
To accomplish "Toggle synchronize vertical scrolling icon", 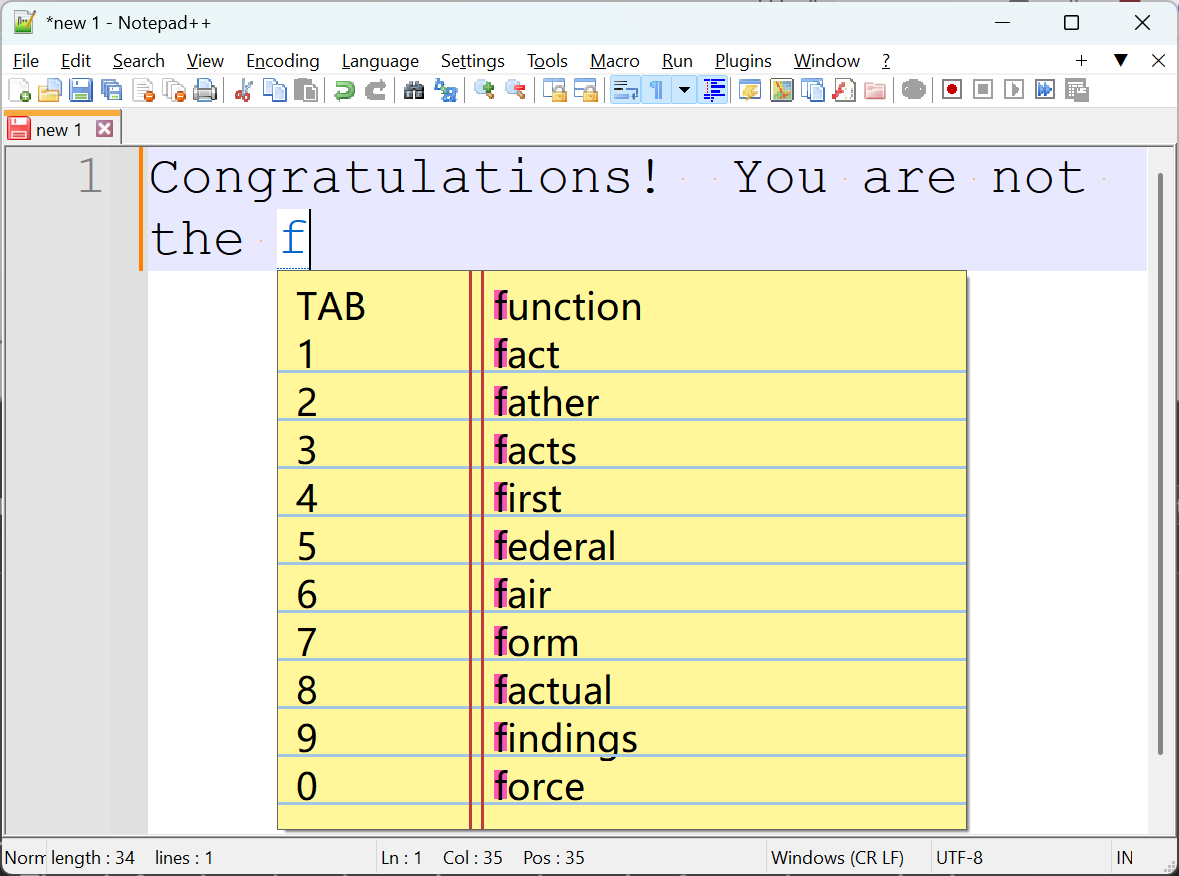I will [555, 90].
